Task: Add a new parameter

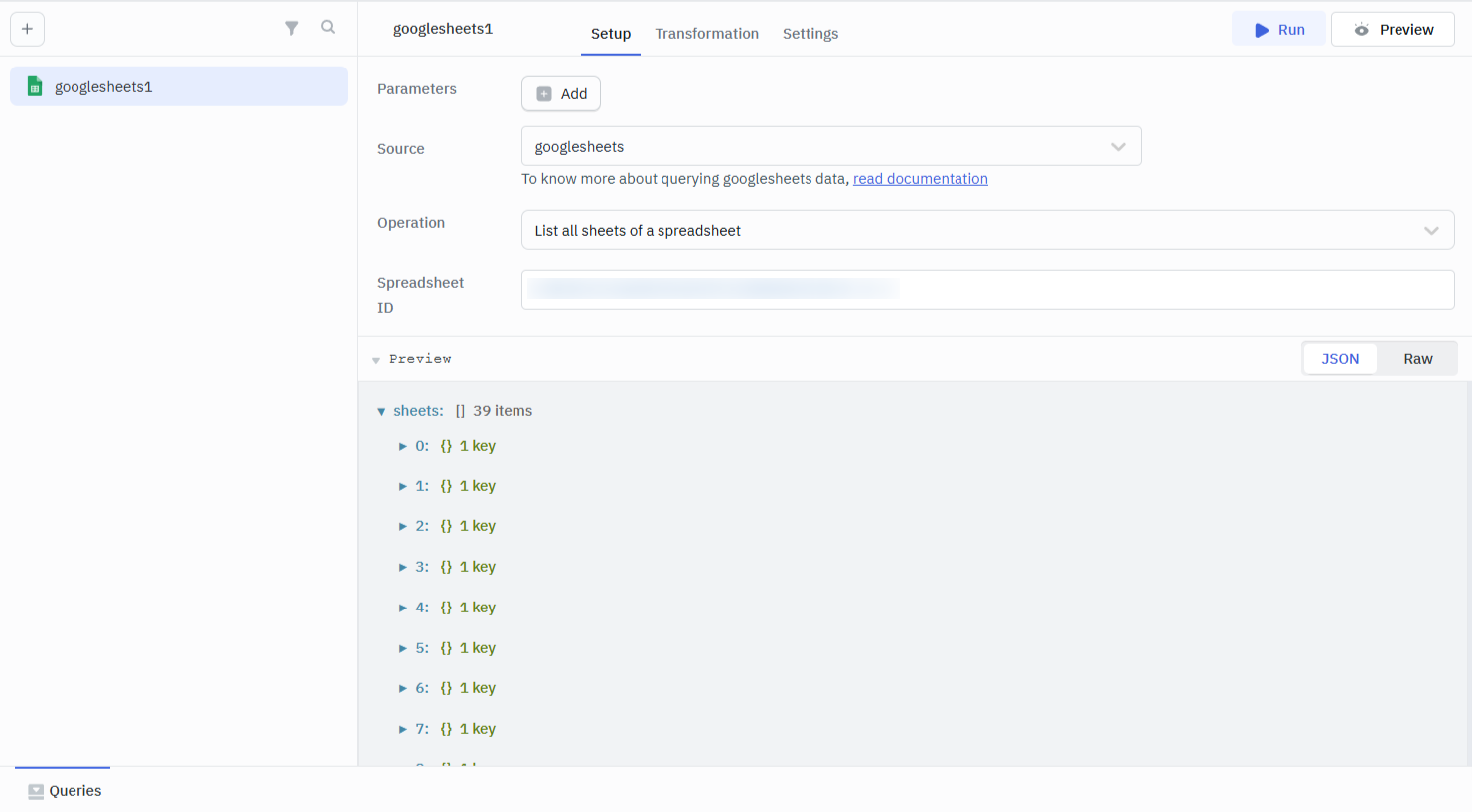Action: [x=561, y=94]
